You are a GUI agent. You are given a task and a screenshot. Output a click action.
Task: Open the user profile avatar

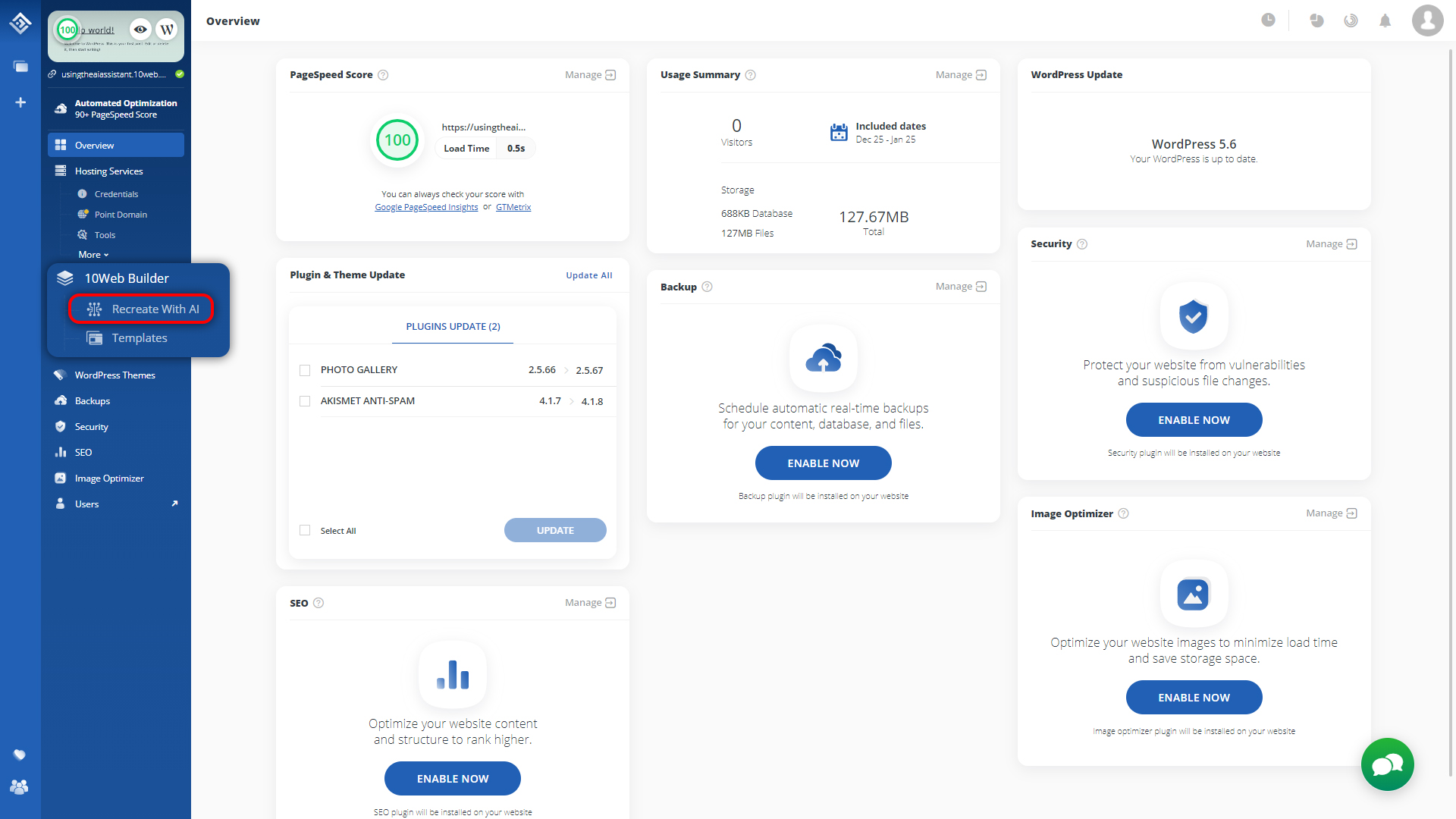(x=1427, y=20)
